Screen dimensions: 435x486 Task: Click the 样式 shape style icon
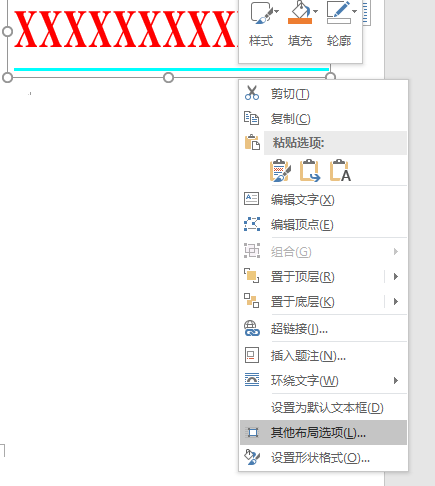pos(262,13)
